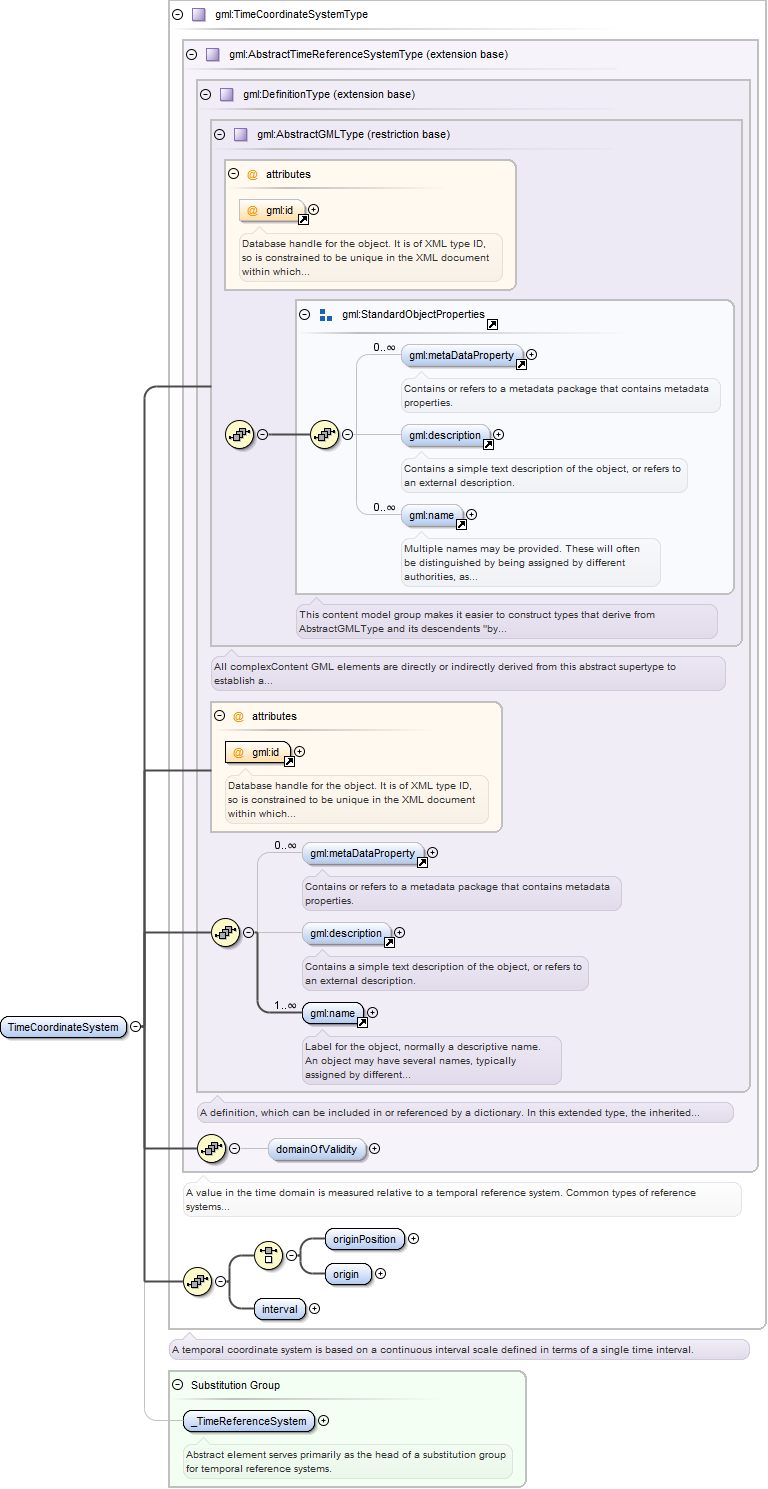Collapse the gml:AbstractTimeReferenceSystemType extension base
Viewport: 768px width, 1489px height.
point(191,54)
